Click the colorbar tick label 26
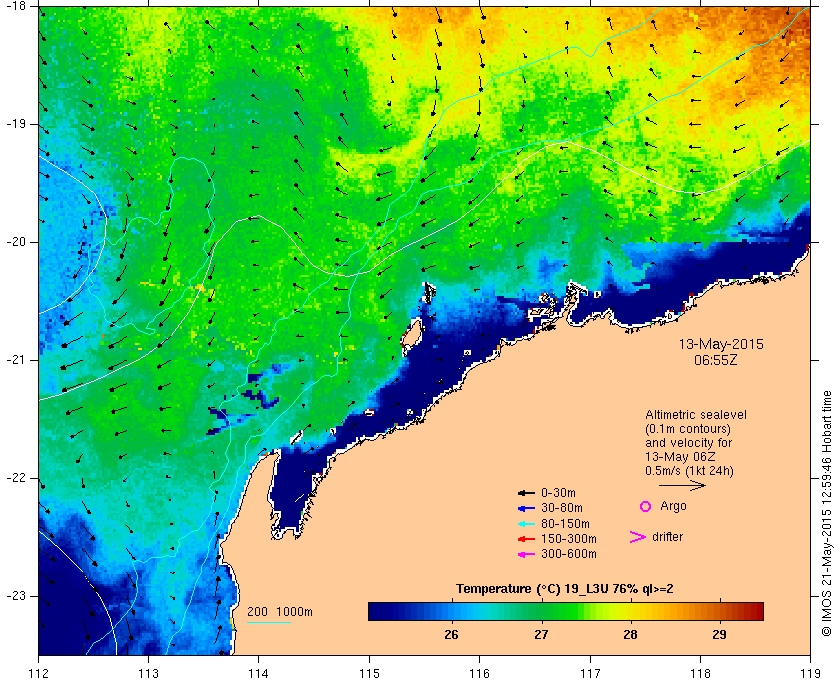Viewport: 840px width, 680px height. (452, 634)
